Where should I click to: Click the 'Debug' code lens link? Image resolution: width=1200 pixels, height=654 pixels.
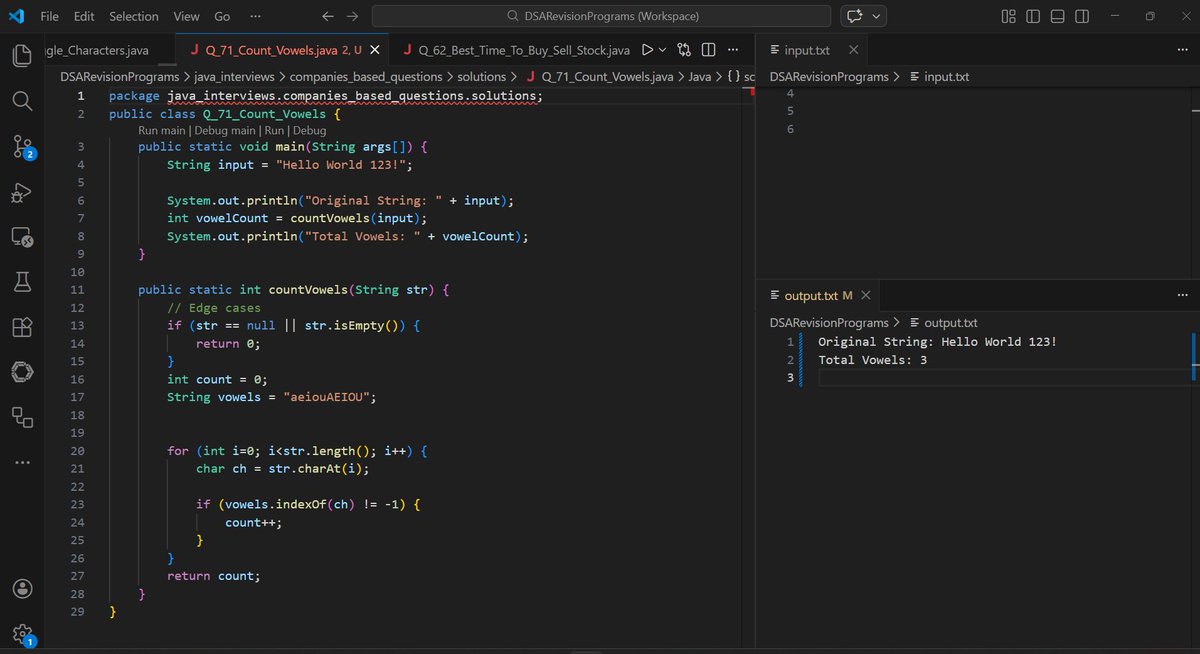(x=309, y=130)
